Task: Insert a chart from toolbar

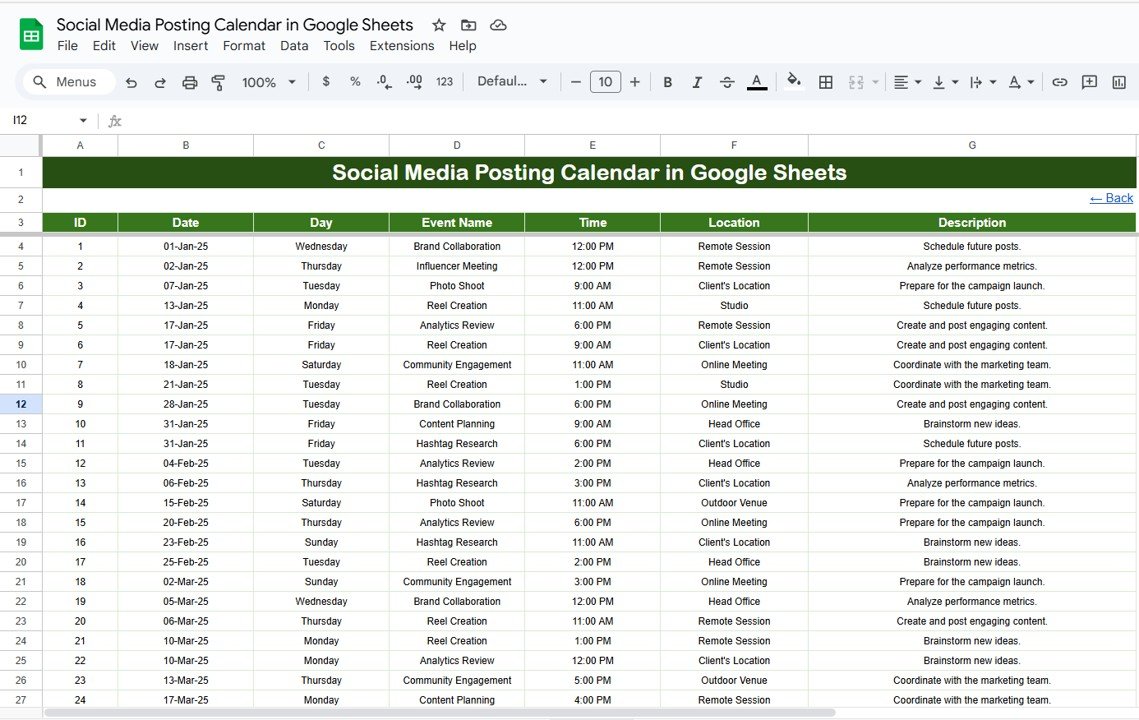Action: point(1119,82)
